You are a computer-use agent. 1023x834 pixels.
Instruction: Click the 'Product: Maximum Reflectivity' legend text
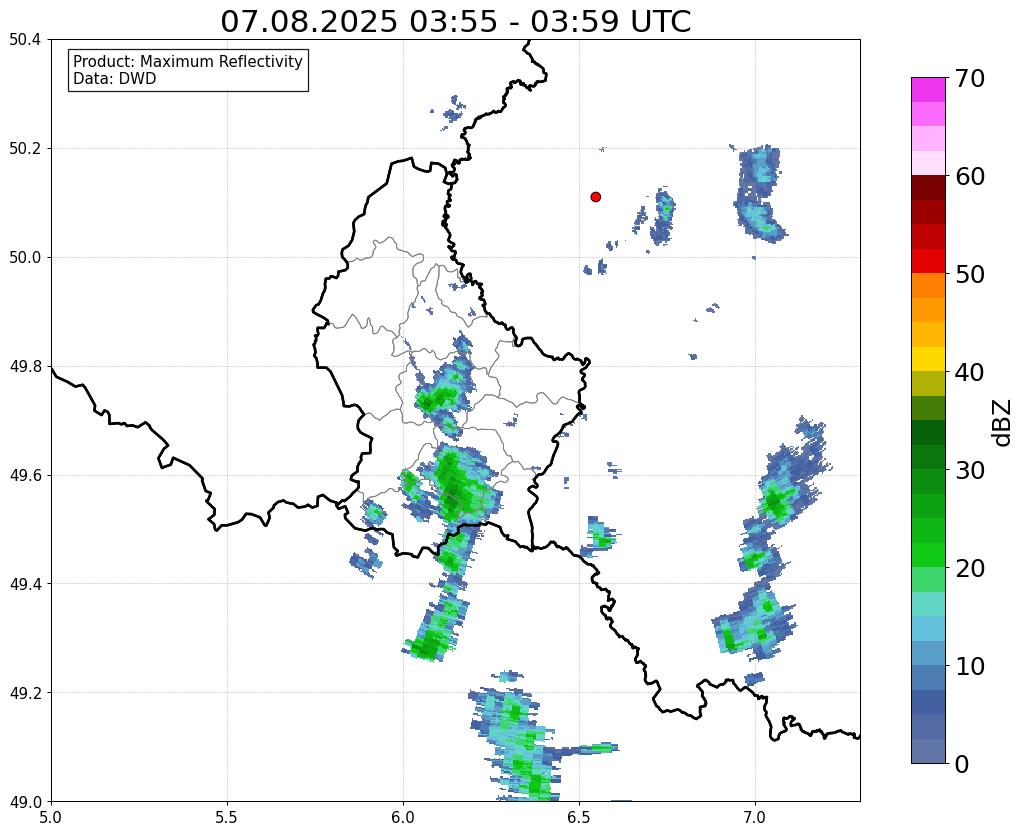188,61
